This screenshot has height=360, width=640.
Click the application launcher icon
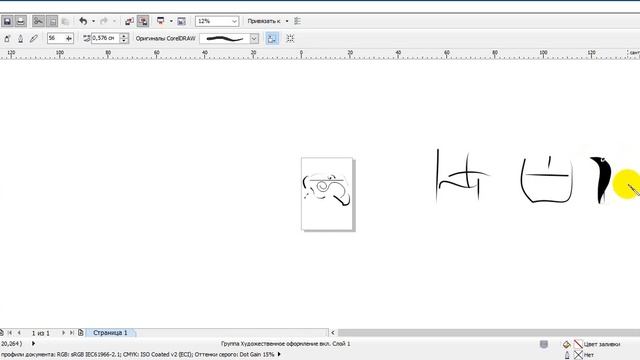[x=160, y=21]
